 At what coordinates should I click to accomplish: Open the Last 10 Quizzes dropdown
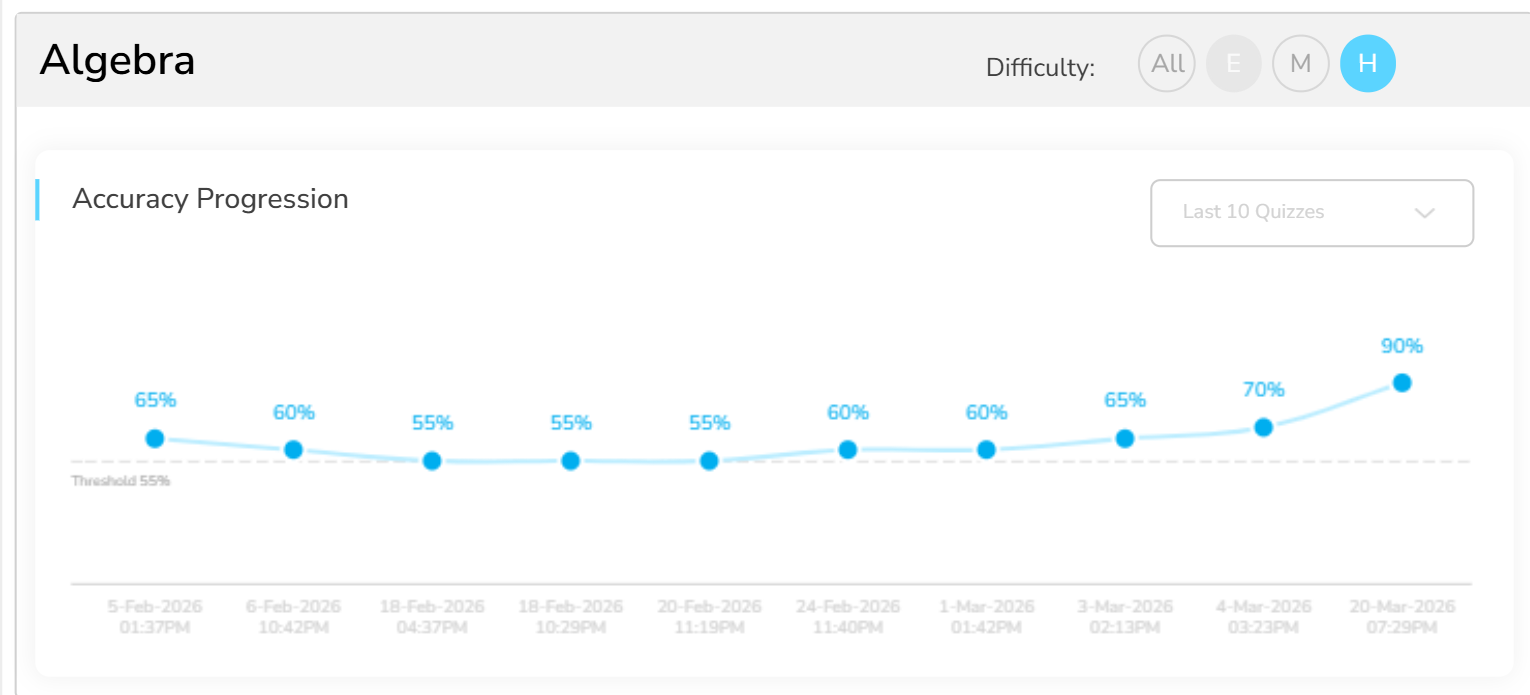tap(1311, 212)
